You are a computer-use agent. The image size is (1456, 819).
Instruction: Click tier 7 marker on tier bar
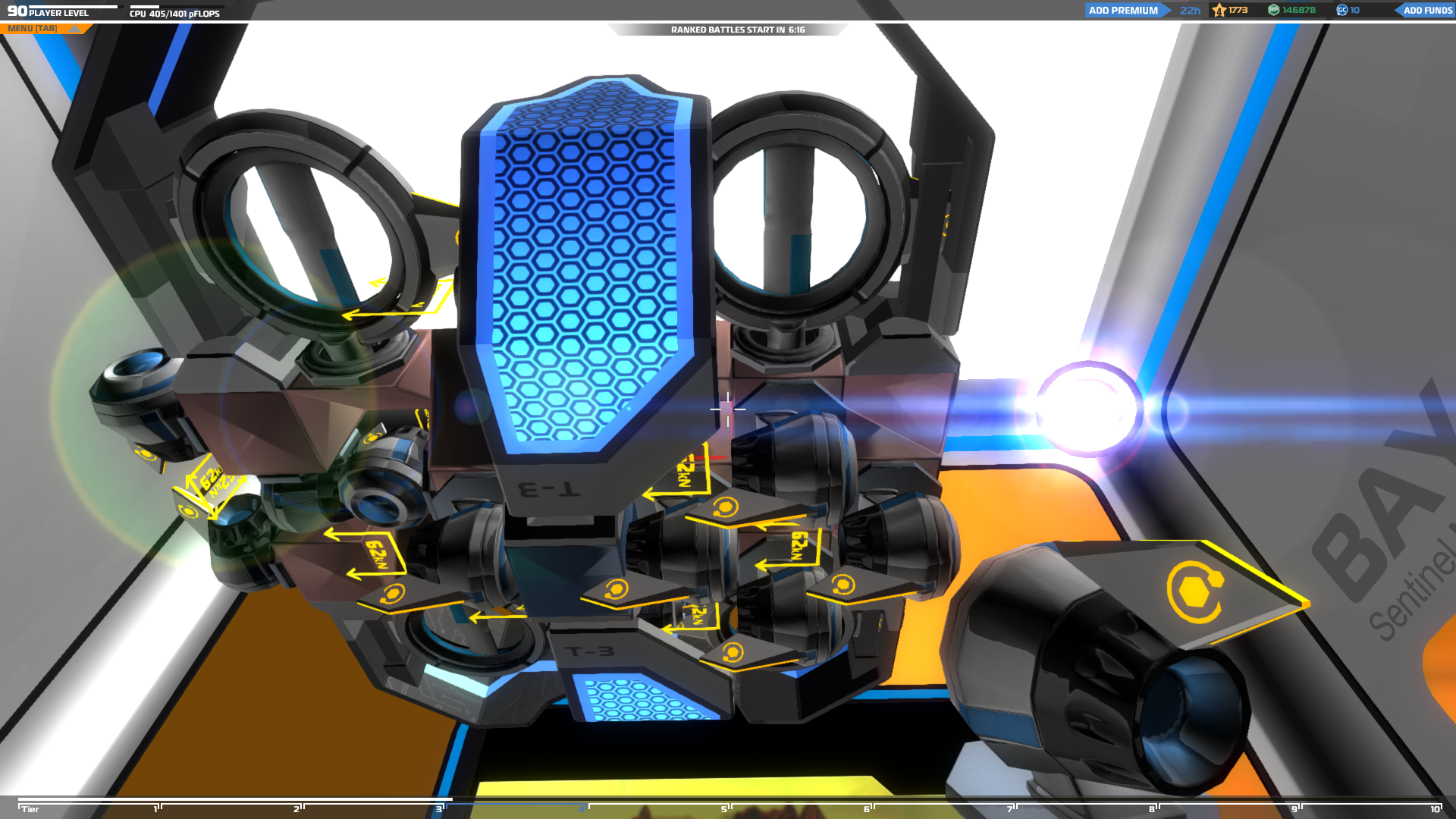1010,808
